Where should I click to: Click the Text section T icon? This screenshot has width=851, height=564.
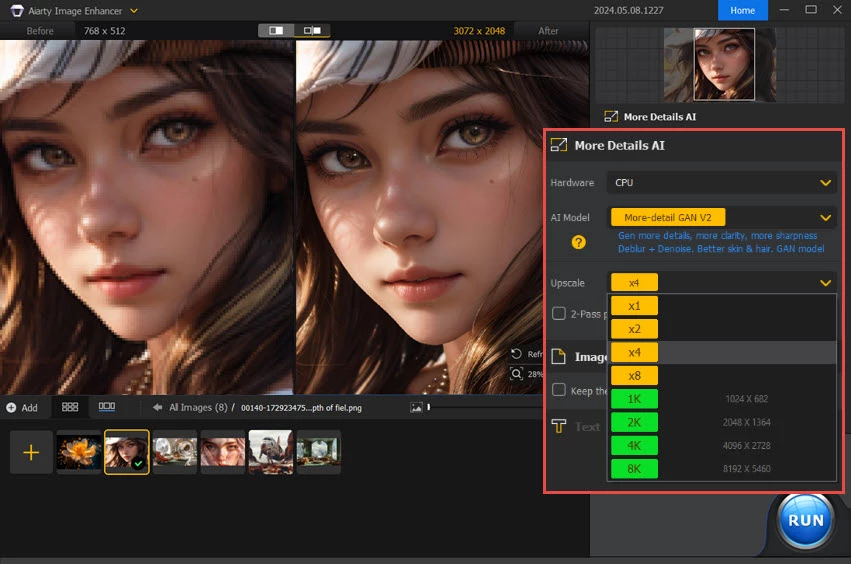(x=558, y=426)
